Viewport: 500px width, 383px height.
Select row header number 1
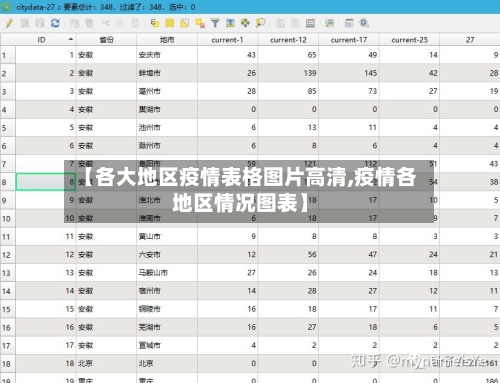coord(8,55)
